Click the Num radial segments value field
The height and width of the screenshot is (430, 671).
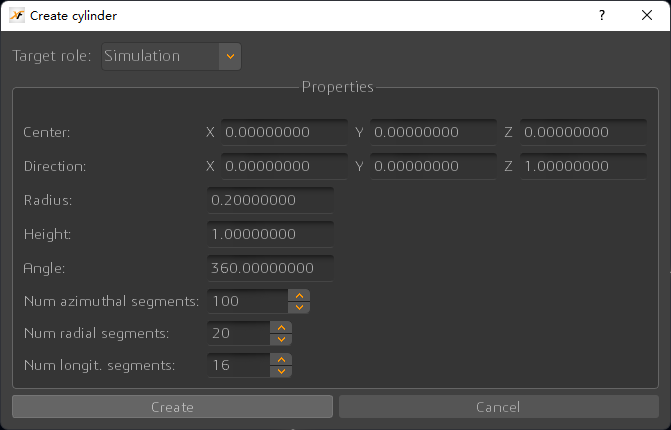coord(238,333)
